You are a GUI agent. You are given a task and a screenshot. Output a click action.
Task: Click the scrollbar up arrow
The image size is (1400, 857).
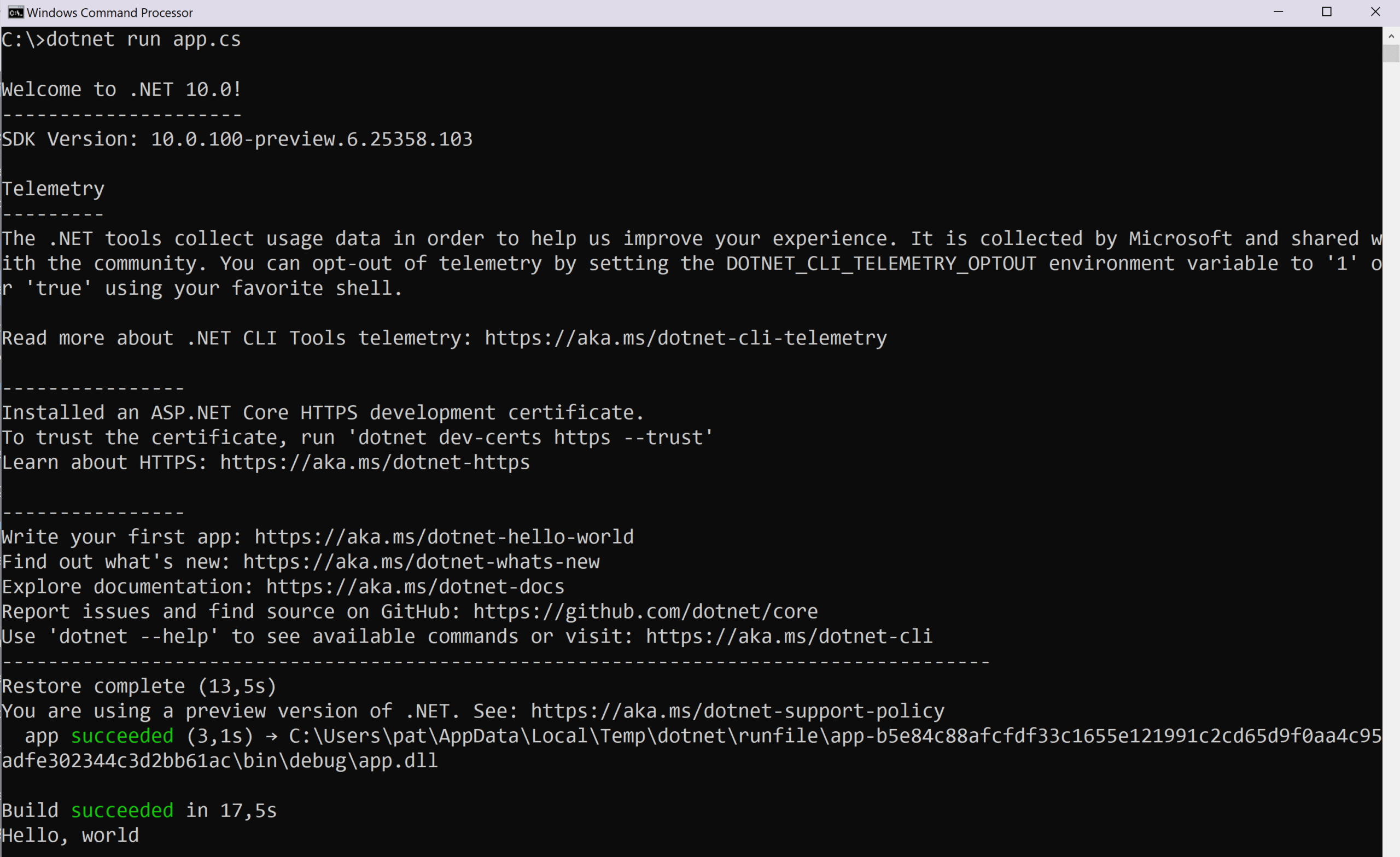[1391, 36]
